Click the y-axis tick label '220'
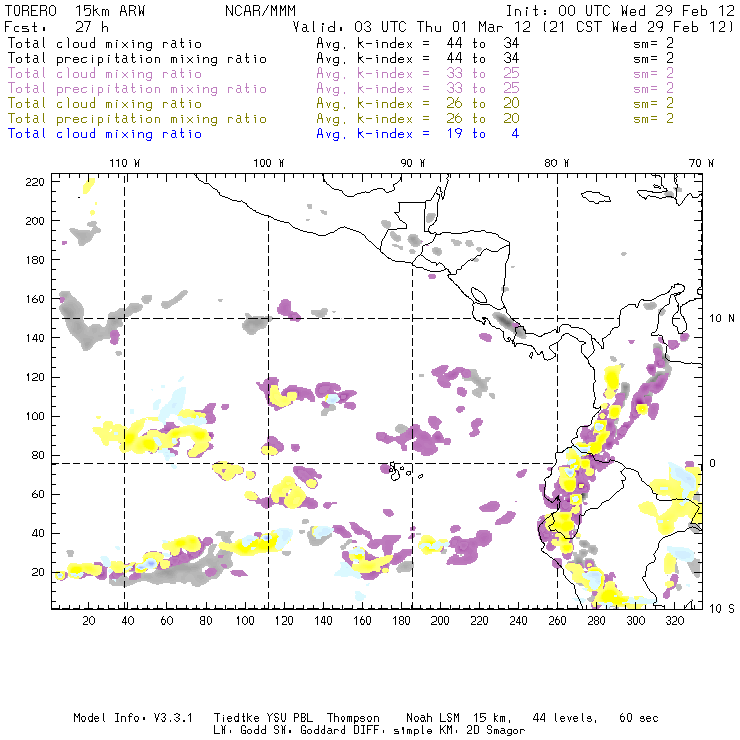The height and width of the screenshot is (740, 740). click(35, 182)
